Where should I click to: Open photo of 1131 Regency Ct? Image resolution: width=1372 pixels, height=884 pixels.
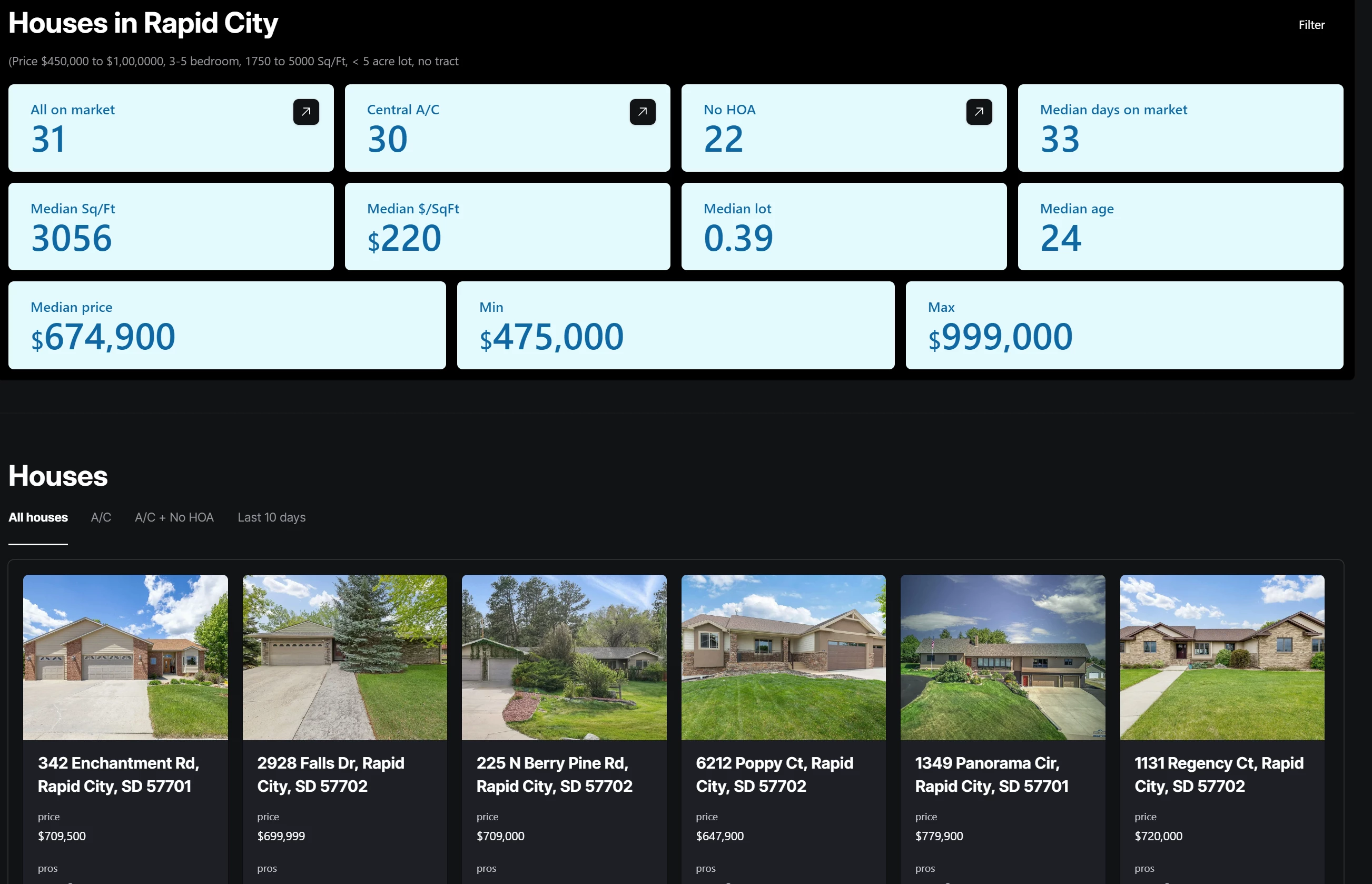tap(1222, 657)
